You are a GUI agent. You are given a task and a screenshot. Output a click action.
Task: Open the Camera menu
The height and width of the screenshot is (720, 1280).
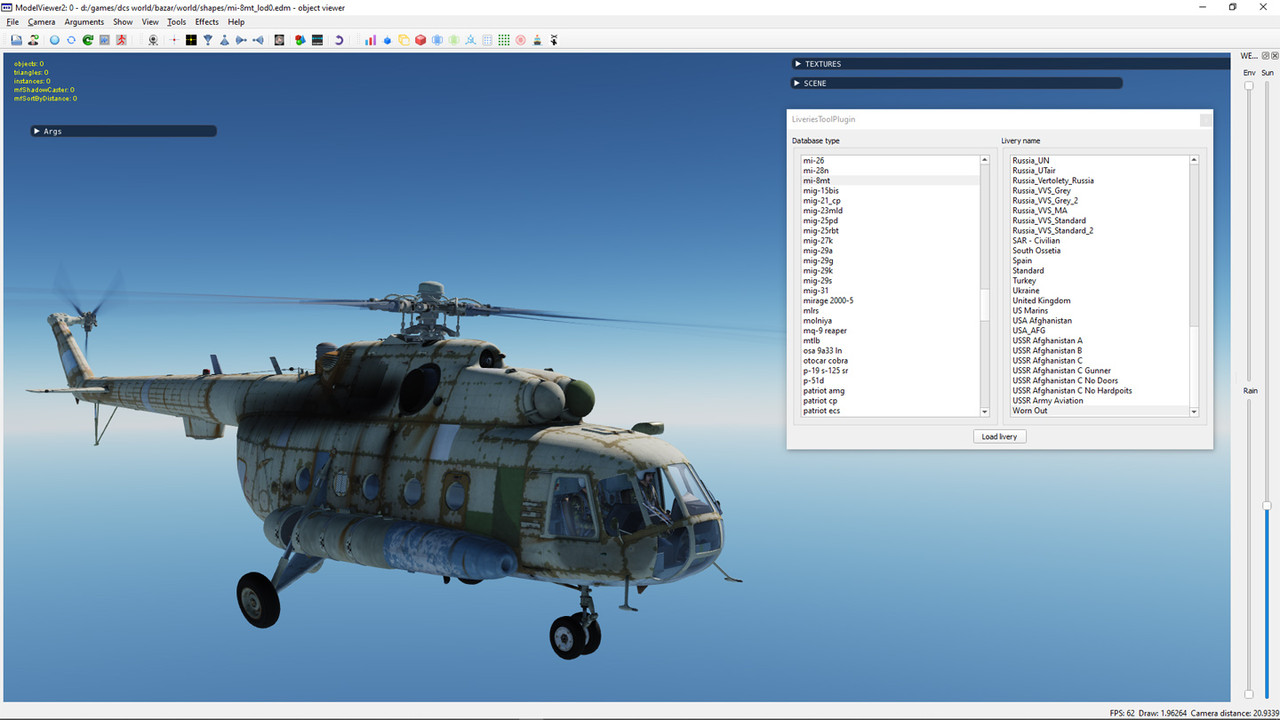41,22
